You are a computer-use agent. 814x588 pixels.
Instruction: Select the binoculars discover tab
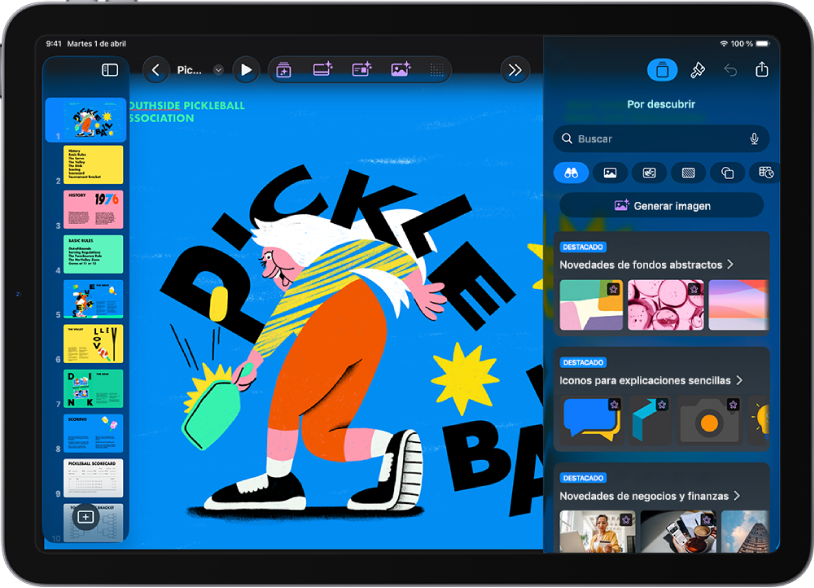(x=571, y=173)
